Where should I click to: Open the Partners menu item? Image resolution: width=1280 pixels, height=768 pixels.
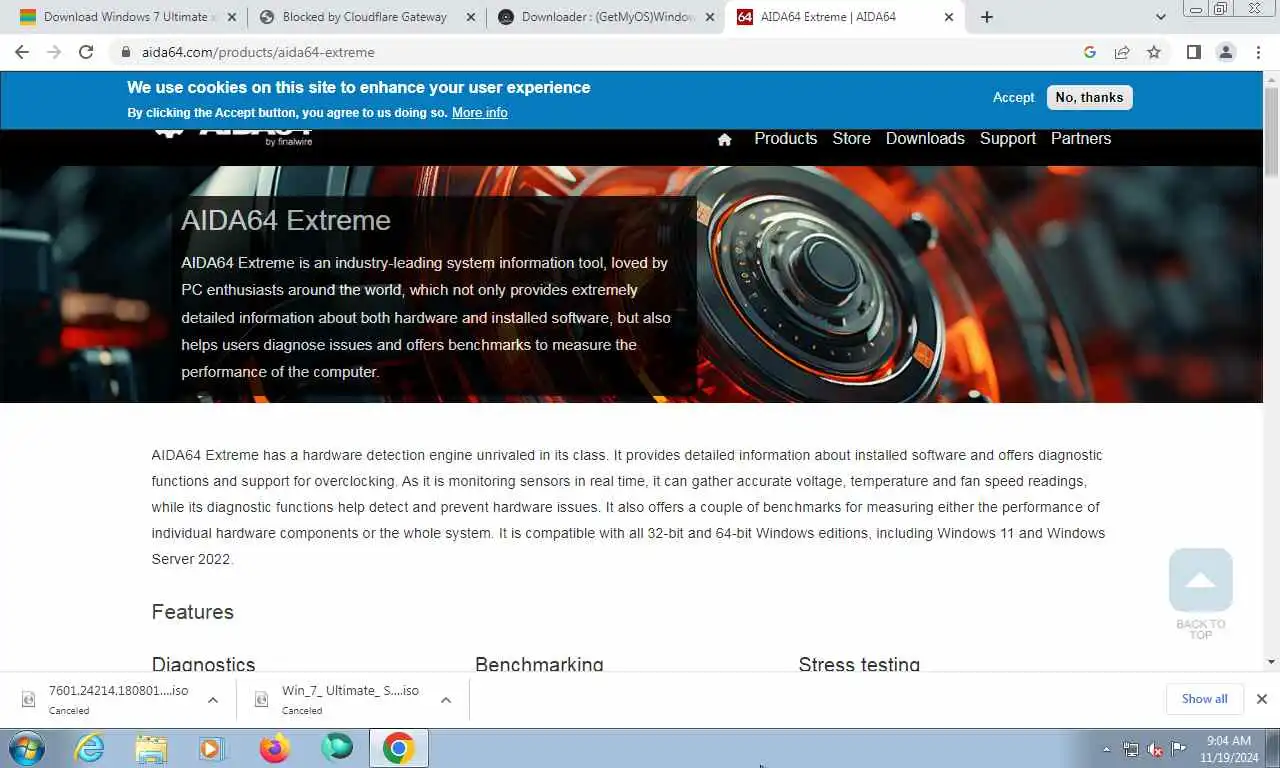1081,138
